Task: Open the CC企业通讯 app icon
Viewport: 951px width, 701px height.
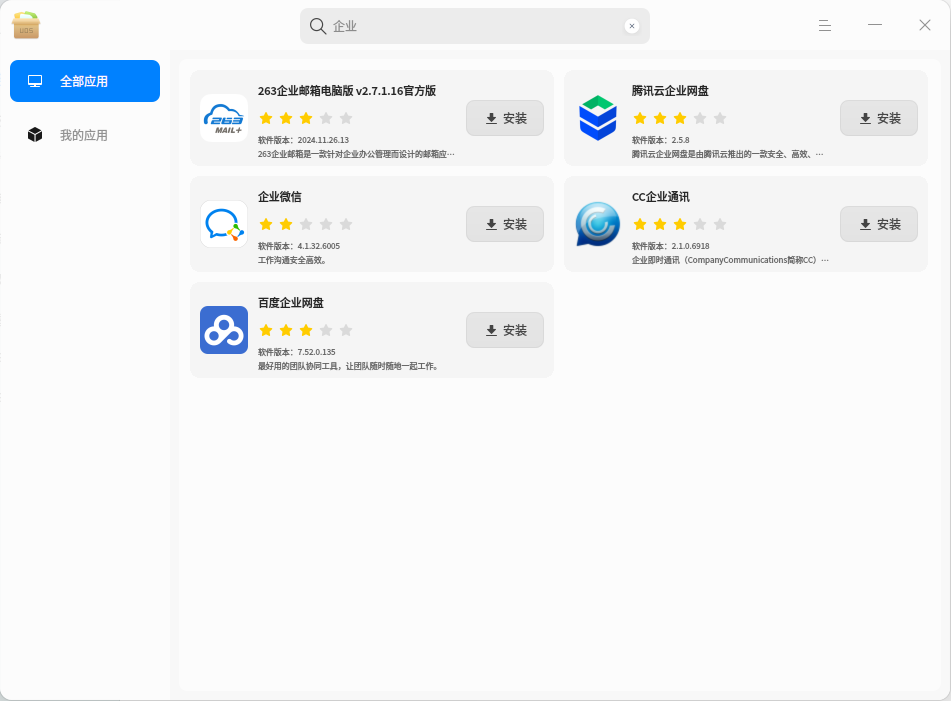Action: [x=598, y=224]
